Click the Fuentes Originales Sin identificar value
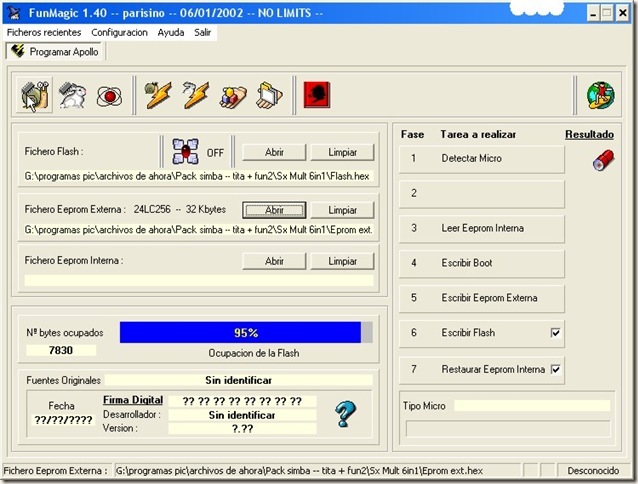The image size is (638, 484). click(238, 380)
